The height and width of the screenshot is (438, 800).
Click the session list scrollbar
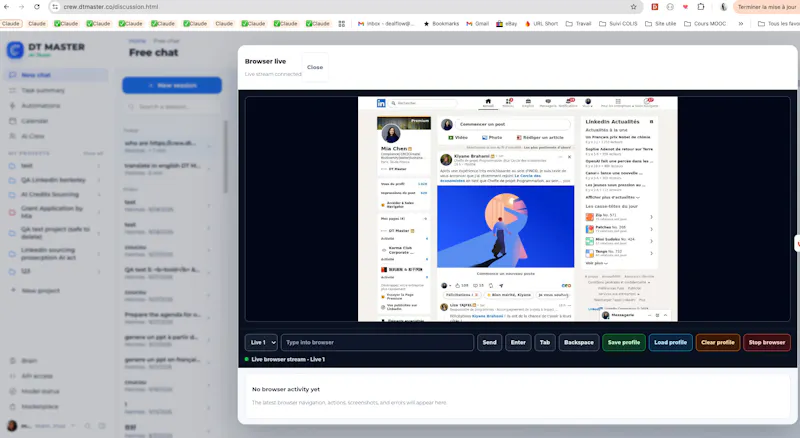226,157
